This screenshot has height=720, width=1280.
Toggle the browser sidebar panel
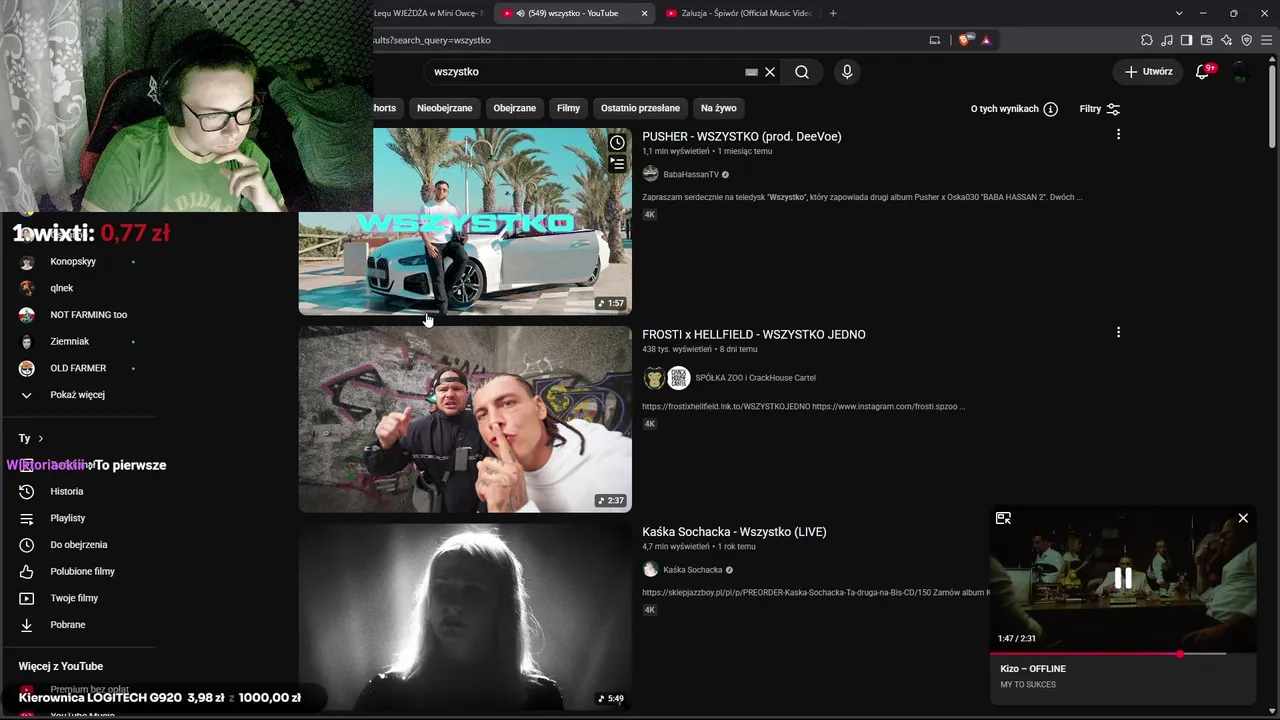click(1187, 40)
